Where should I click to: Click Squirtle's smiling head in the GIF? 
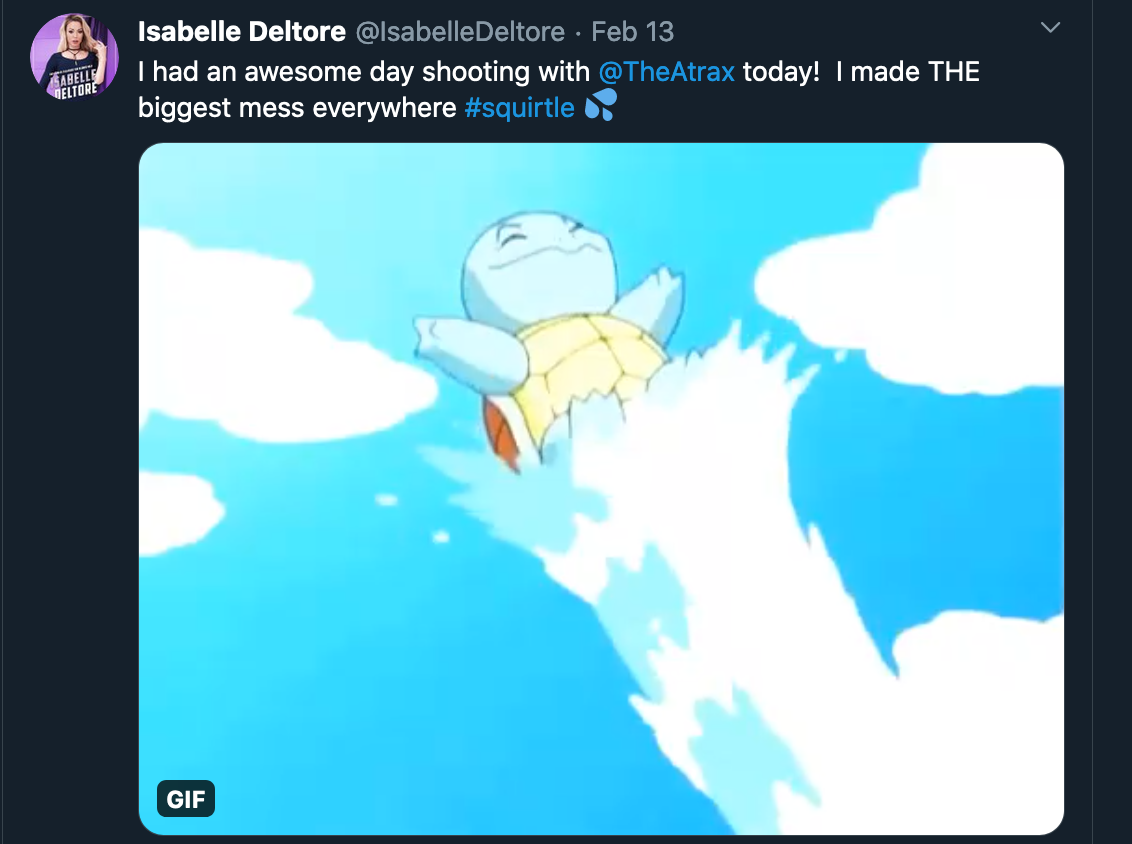pos(540,264)
